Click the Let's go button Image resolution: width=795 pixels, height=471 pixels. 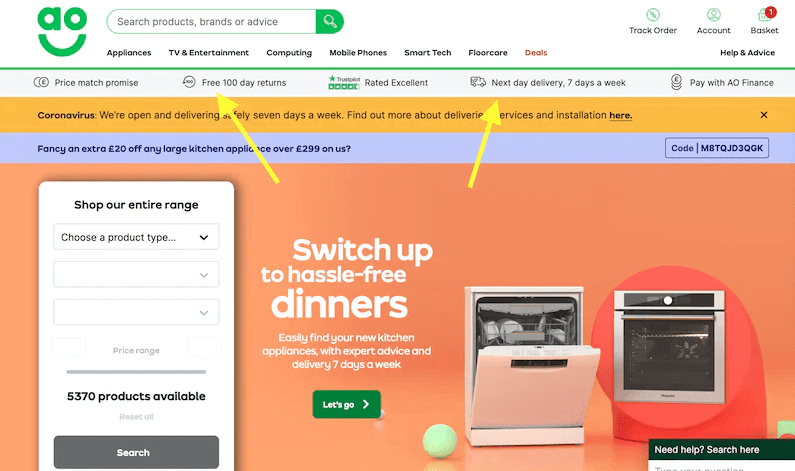click(x=346, y=404)
